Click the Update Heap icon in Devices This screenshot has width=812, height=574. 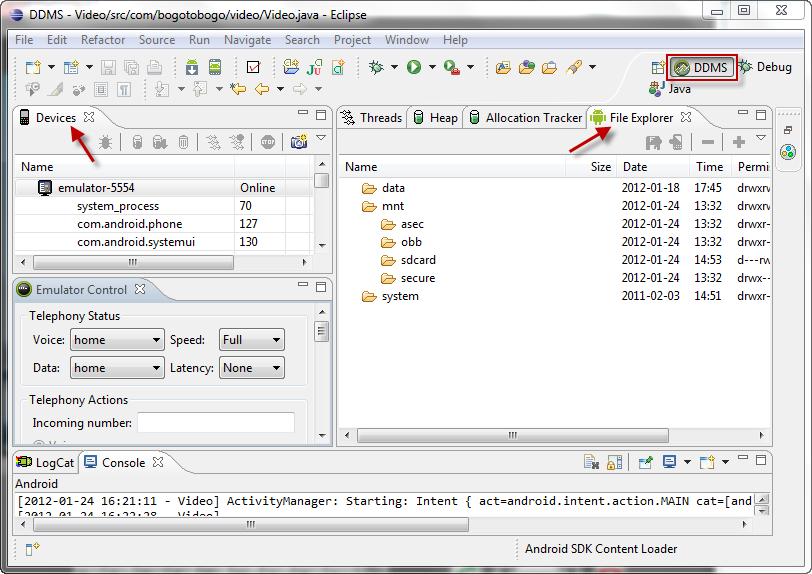point(137,142)
